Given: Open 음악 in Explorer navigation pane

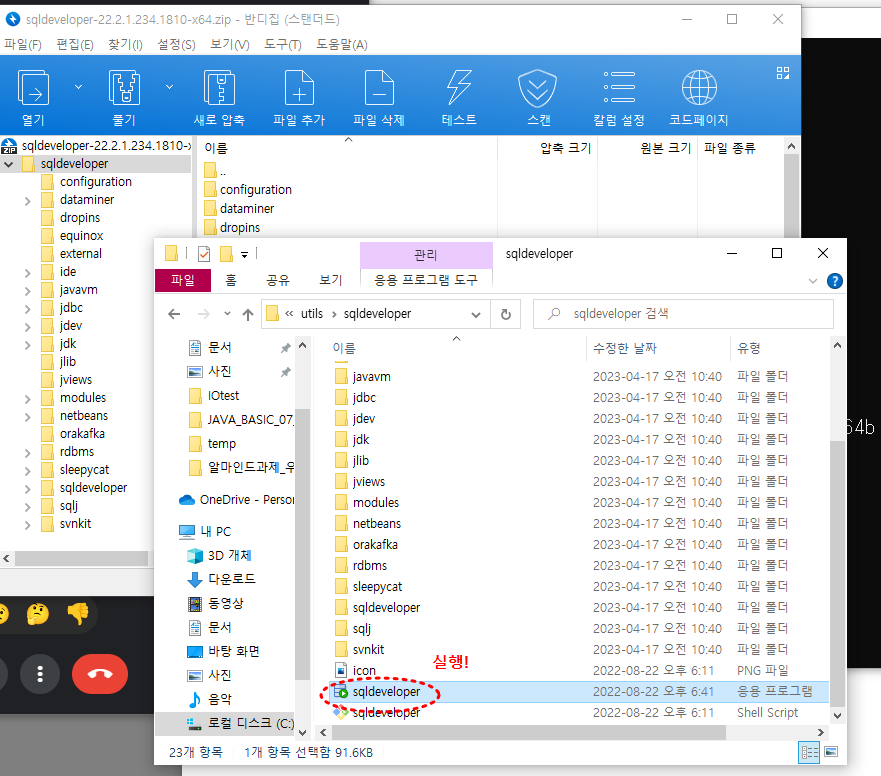Looking at the screenshot, I should click(x=219, y=700).
